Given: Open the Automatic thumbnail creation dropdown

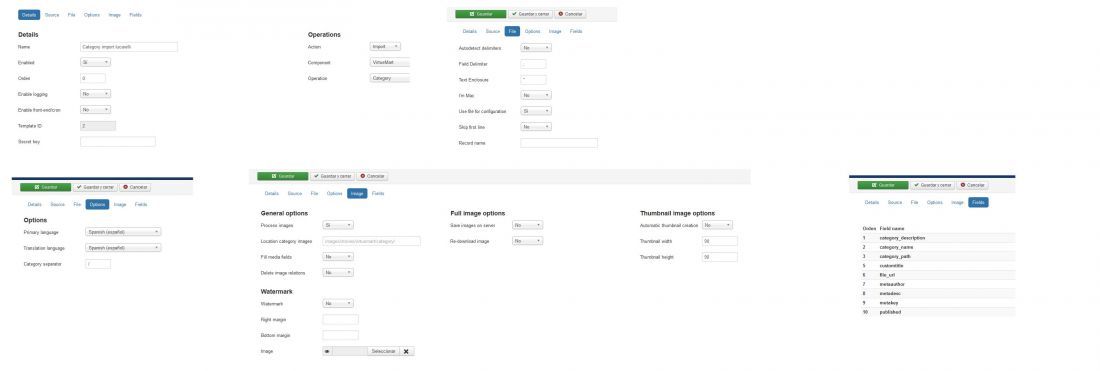Looking at the screenshot, I should click(718, 225).
